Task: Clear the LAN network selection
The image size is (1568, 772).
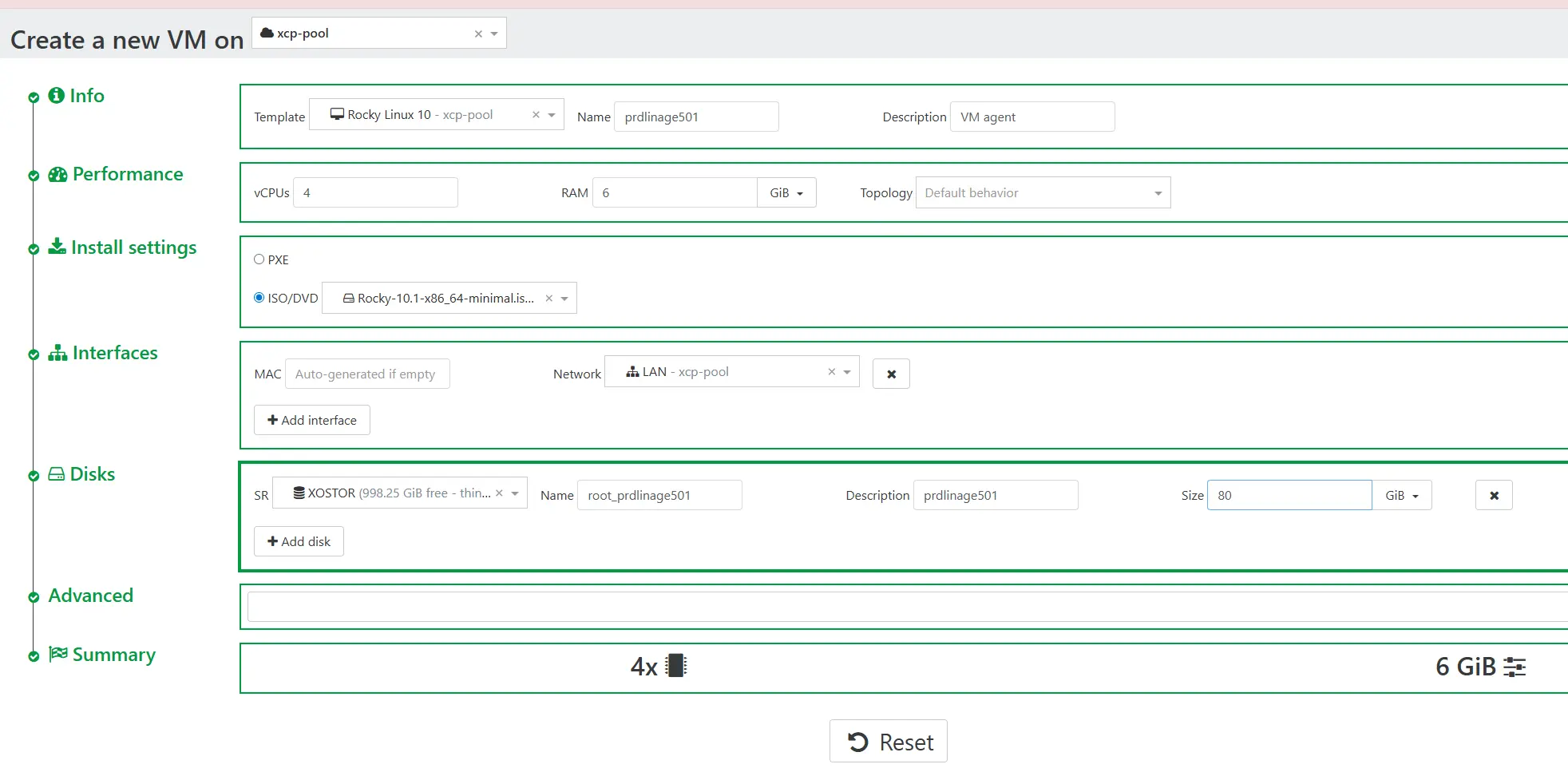Action: tap(831, 372)
